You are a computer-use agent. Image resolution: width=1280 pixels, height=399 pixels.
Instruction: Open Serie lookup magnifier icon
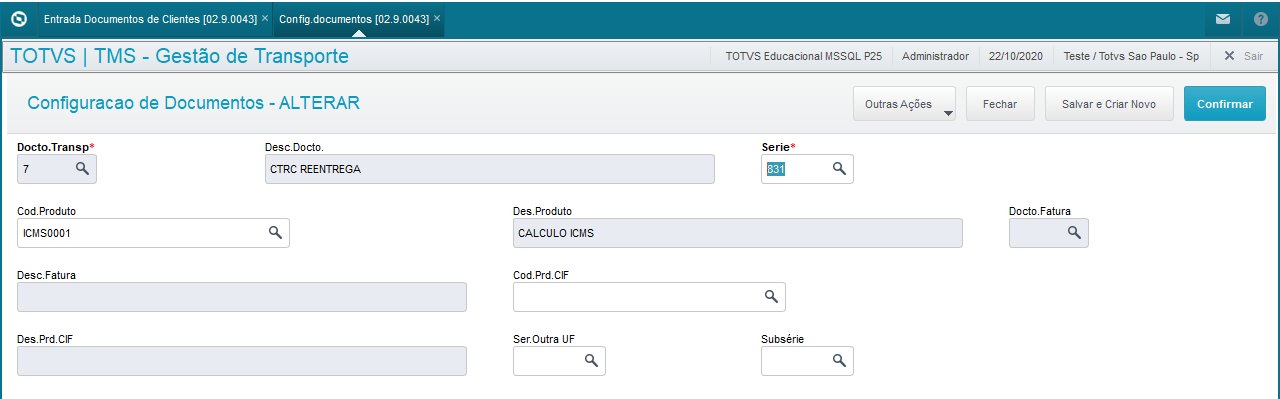coord(840,169)
